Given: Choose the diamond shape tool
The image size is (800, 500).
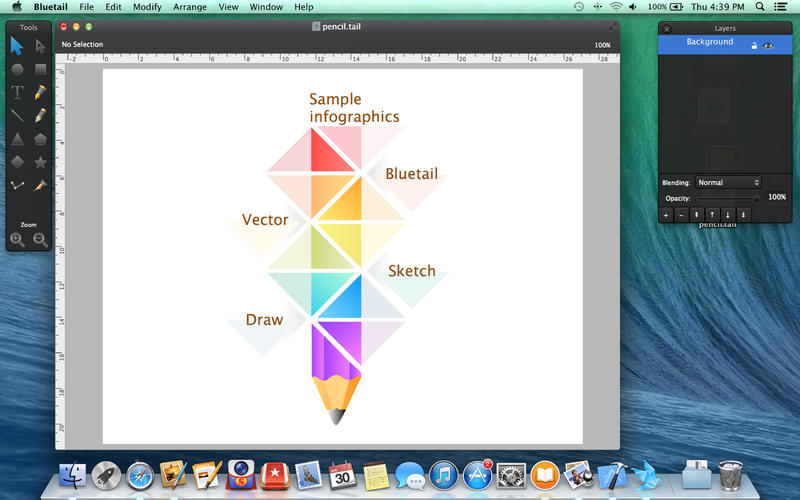Looking at the screenshot, I should tap(17, 162).
